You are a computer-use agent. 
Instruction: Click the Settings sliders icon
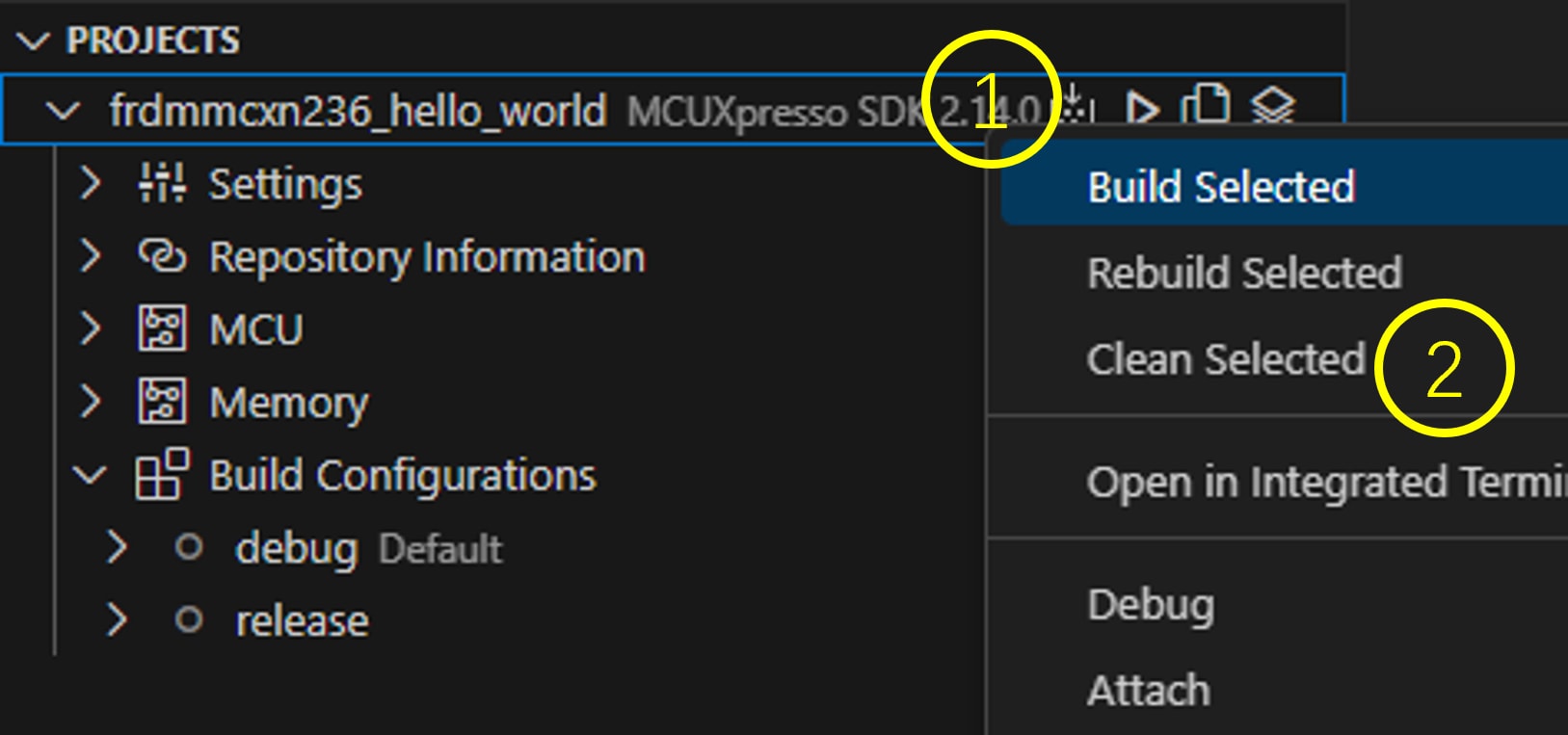pos(162,183)
